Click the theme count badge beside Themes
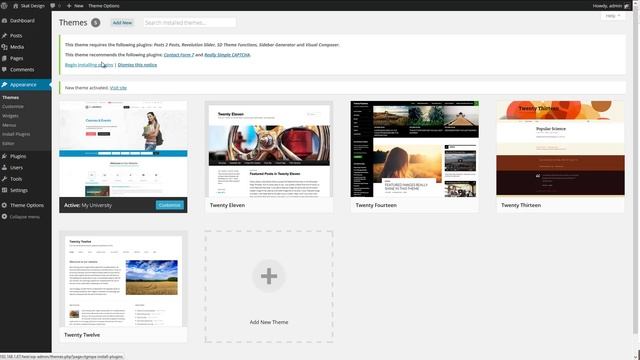This screenshot has width=640, height=360. point(96,23)
